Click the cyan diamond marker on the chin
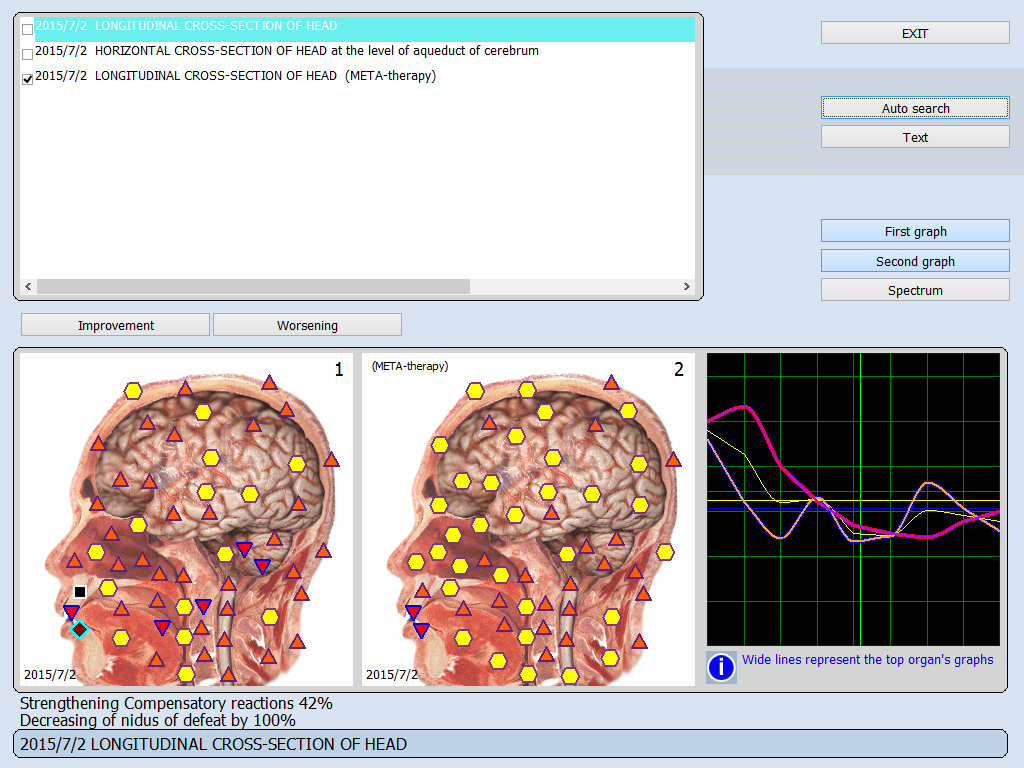Viewport: 1024px width, 768px height. point(79,630)
